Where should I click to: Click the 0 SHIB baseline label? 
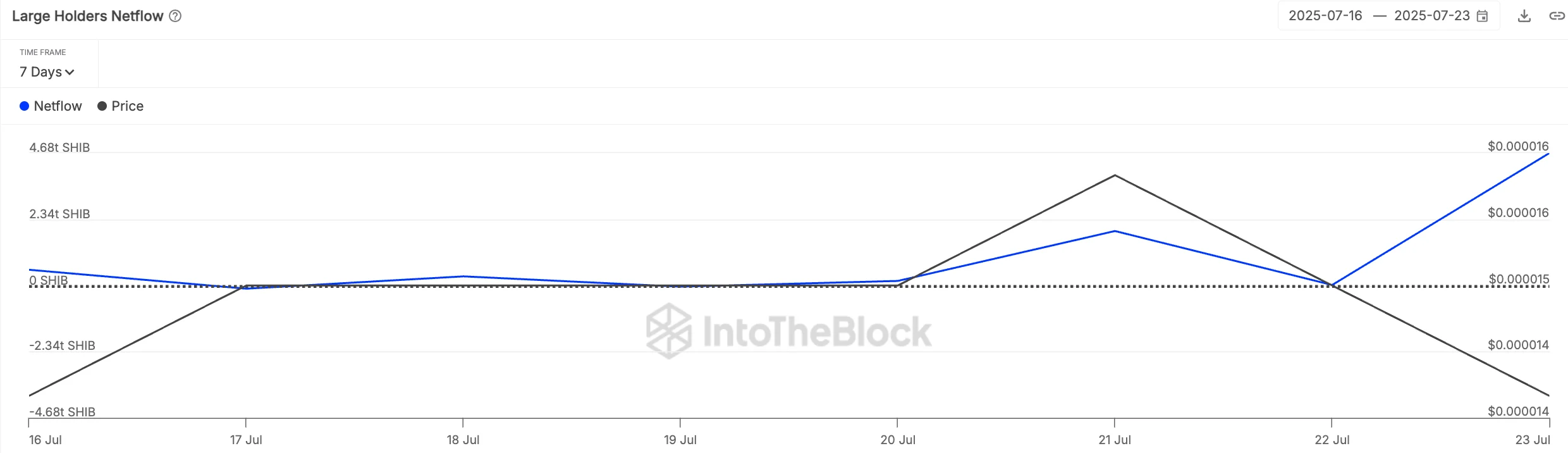(x=49, y=280)
